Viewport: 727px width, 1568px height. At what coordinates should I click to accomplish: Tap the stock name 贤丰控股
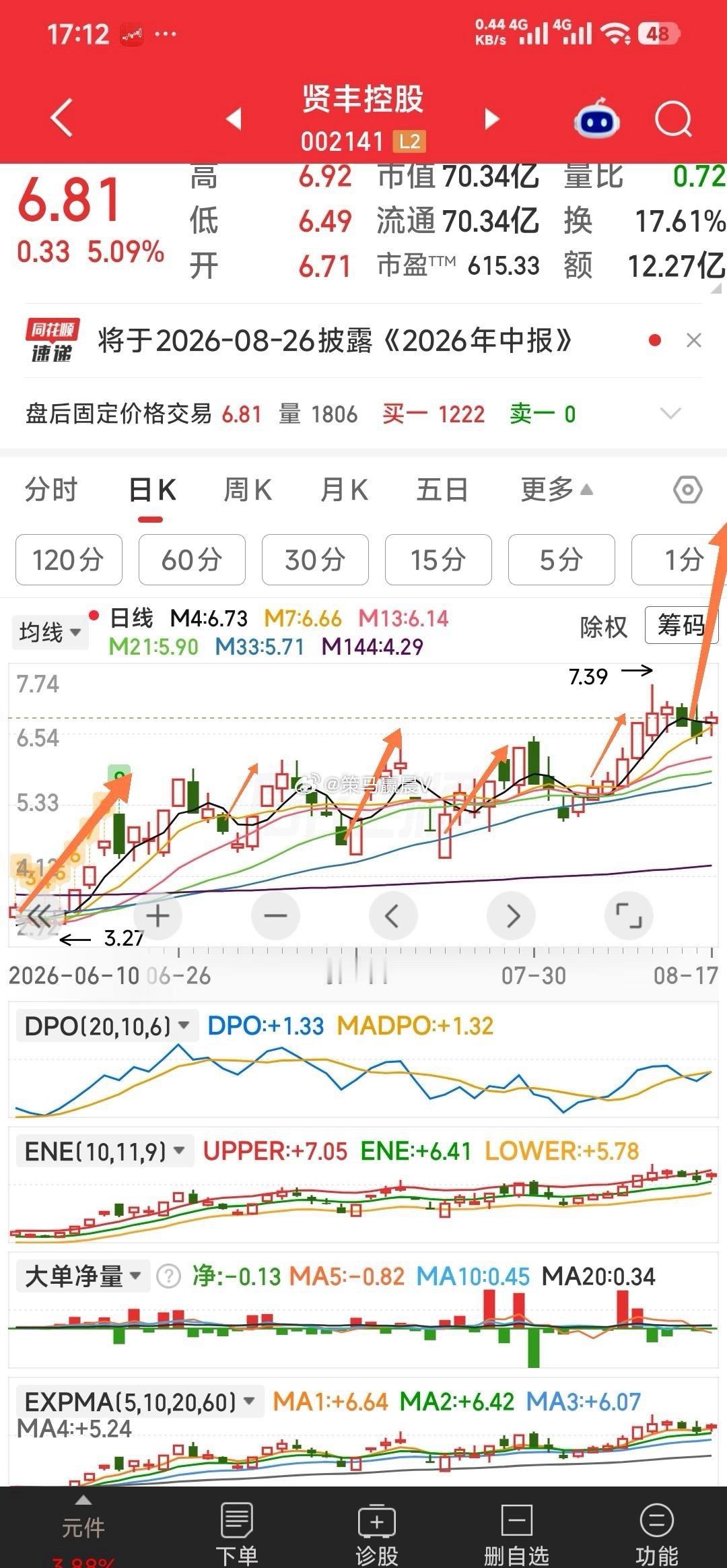(363, 99)
